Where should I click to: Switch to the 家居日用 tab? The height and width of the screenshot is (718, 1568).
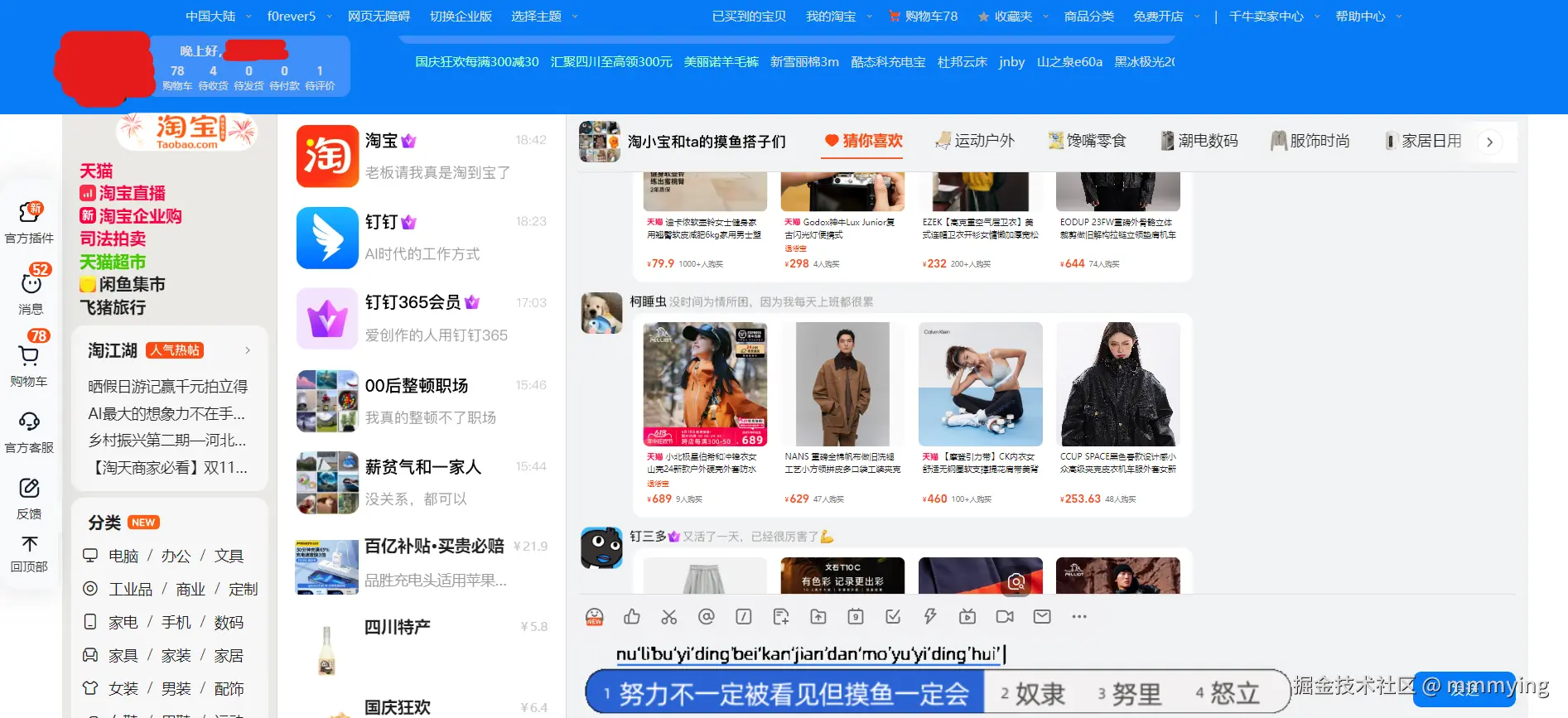point(1422,141)
